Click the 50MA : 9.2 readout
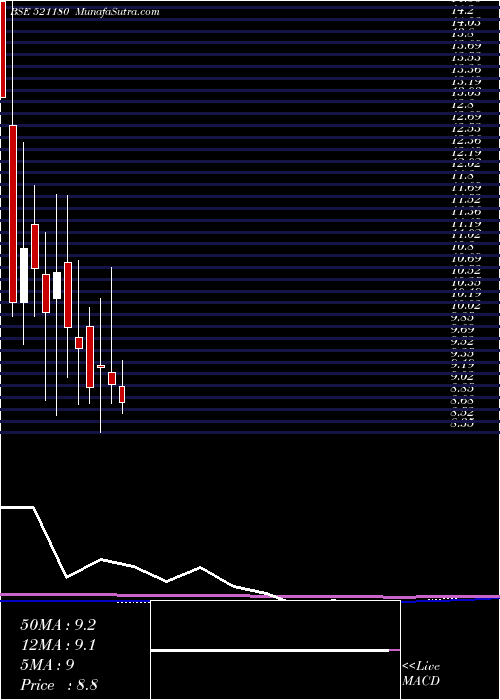The image size is (500, 700). pos(58,625)
